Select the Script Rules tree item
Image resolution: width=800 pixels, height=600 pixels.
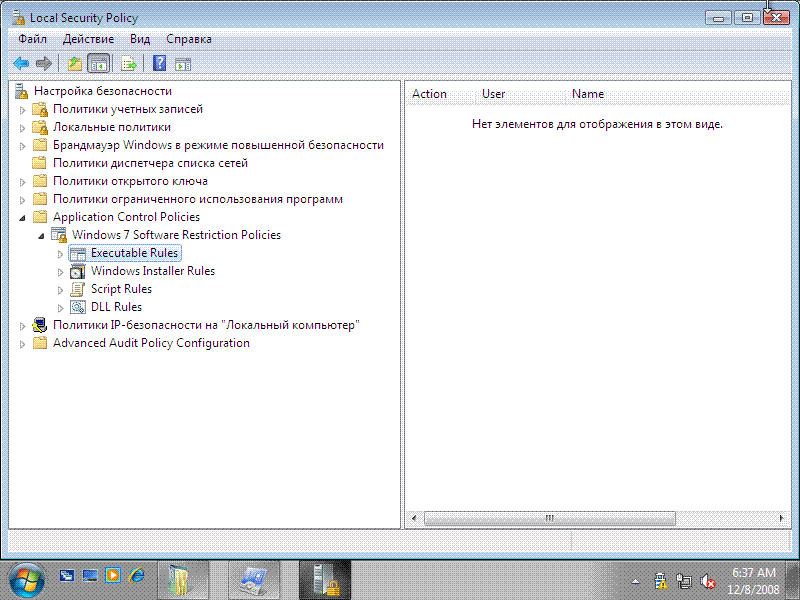[121, 289]
